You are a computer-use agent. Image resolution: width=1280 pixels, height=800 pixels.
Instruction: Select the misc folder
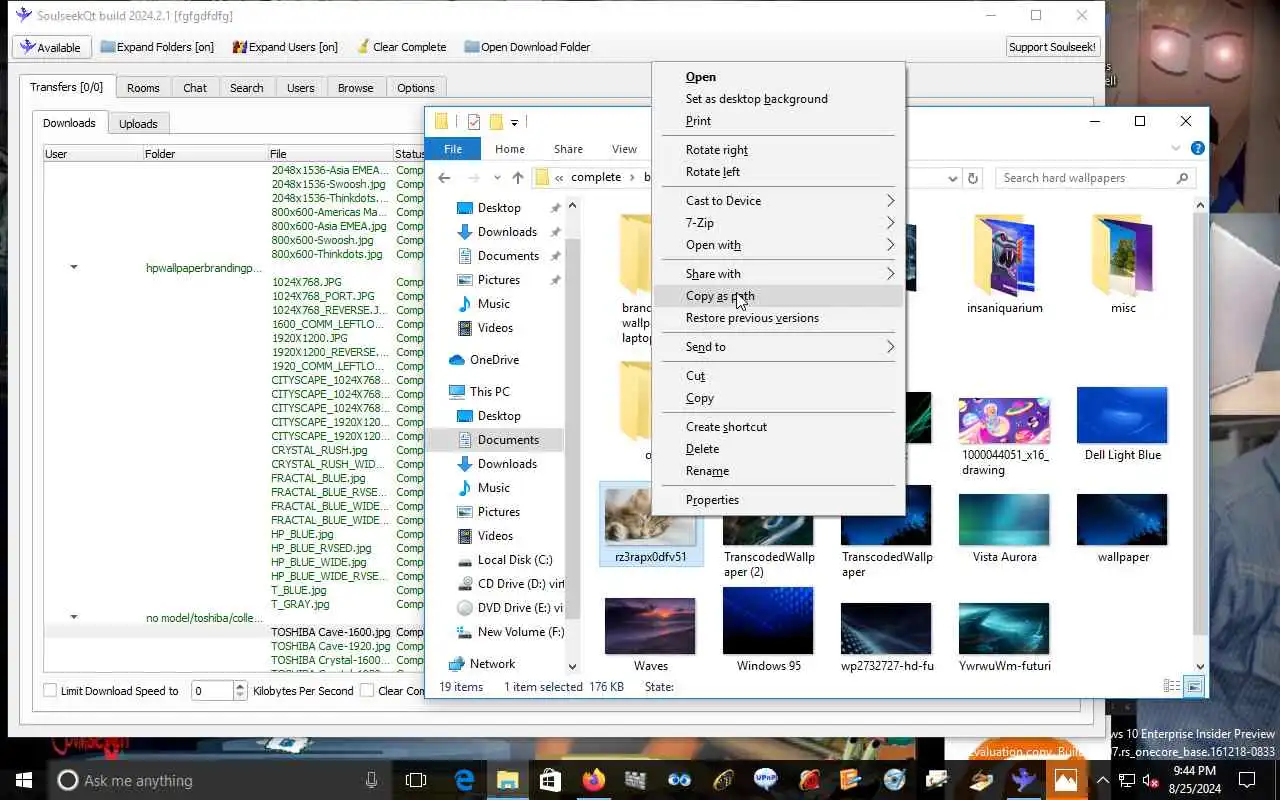pos(1123,265)
